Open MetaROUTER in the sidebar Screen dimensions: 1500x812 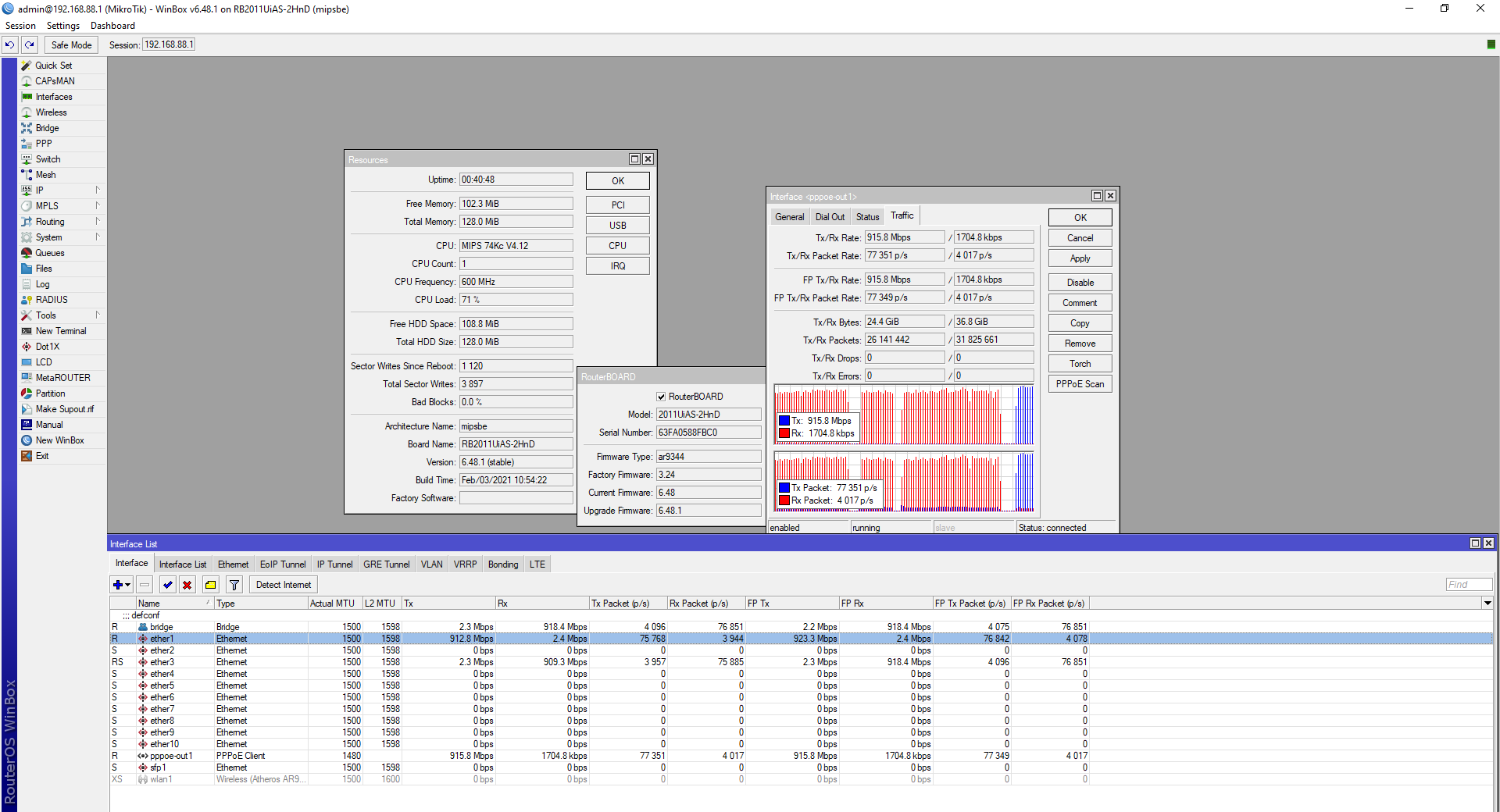pos(62,378)
